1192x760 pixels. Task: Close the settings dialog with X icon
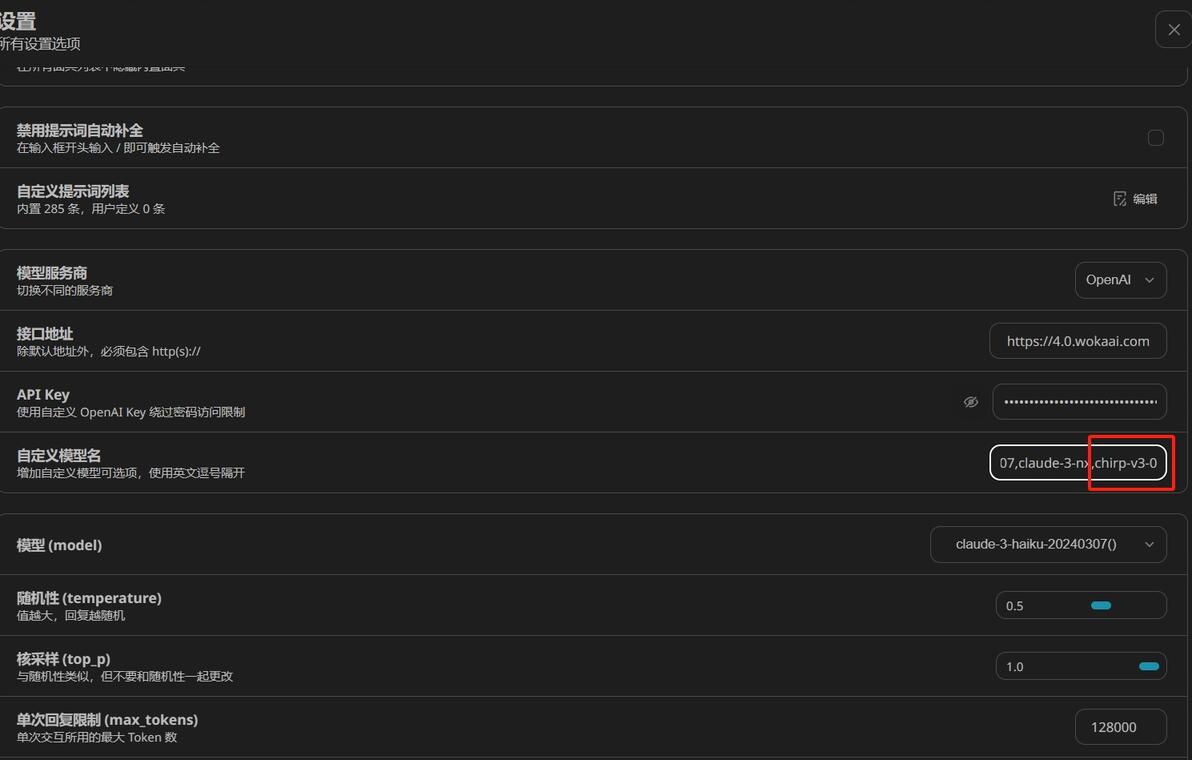[x=1174, y=30]
